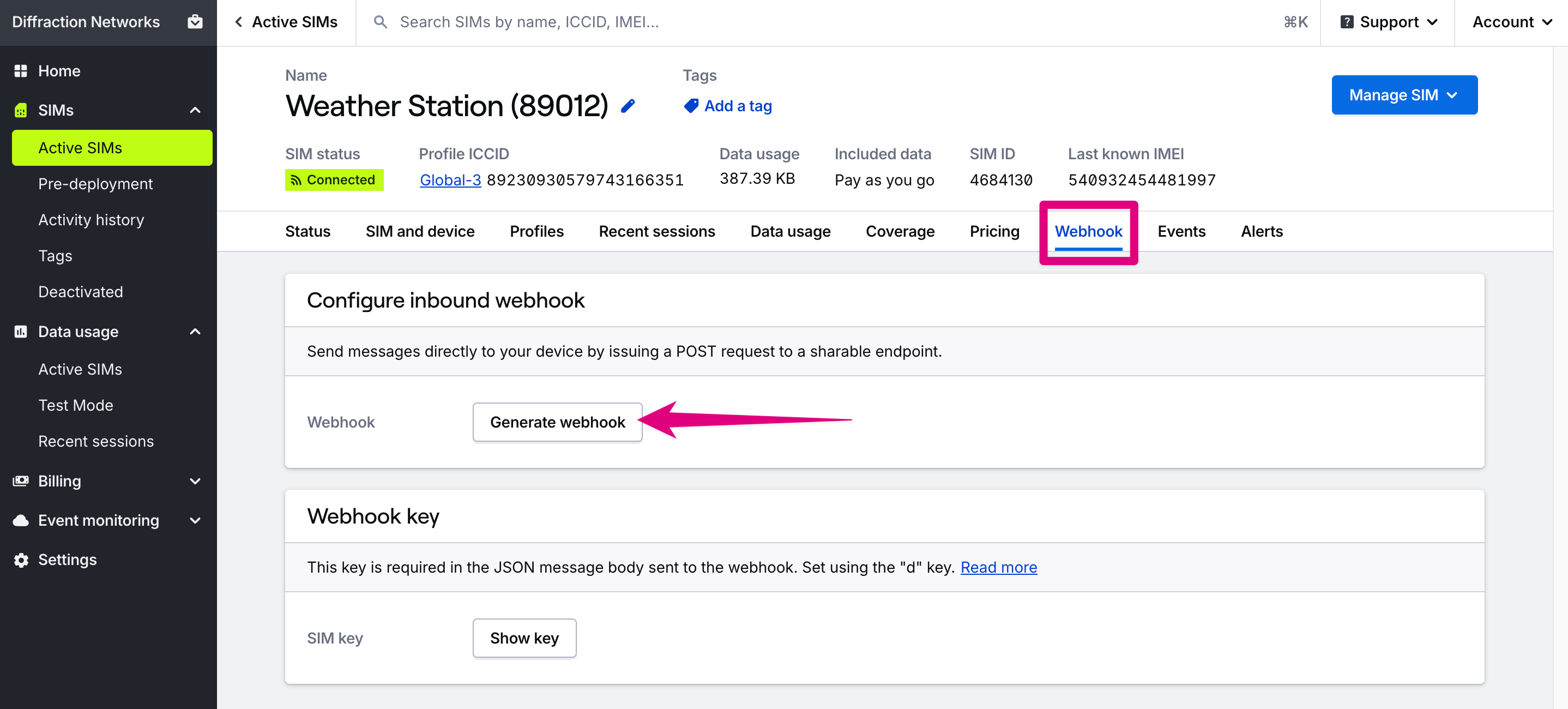Click the Settings gear icon
Viewport: 1568px width, 709px height.
[21, 560]
